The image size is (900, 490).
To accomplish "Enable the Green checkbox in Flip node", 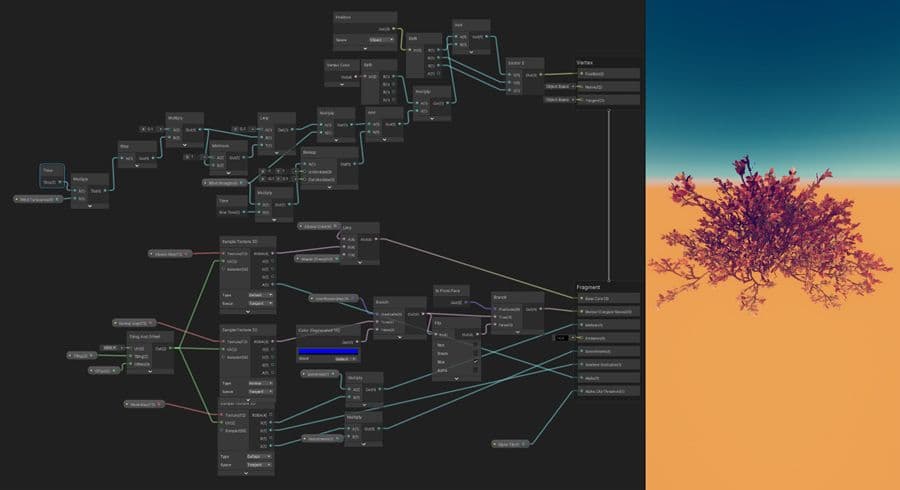I will click(x=476, y=355).
